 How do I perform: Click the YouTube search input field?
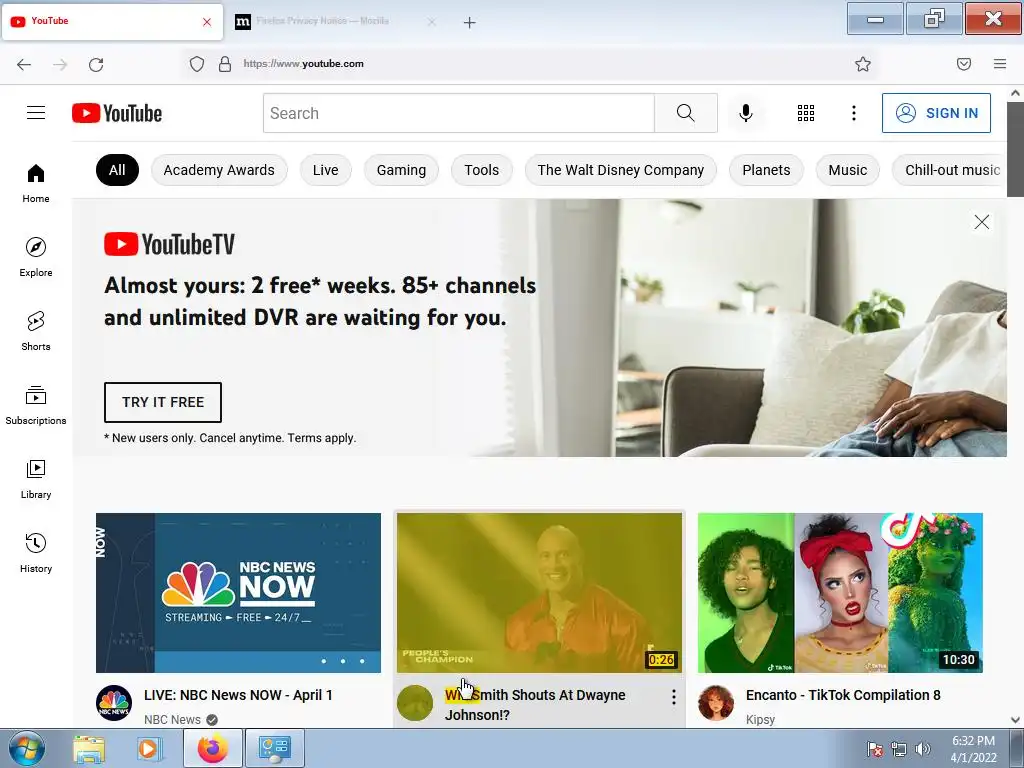coord(458,113)
